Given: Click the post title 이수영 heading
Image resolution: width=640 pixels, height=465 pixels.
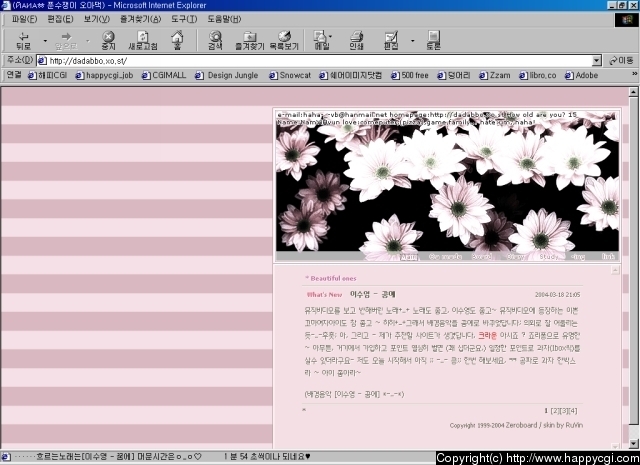Looking at the screenshot, I should (373, 294).
